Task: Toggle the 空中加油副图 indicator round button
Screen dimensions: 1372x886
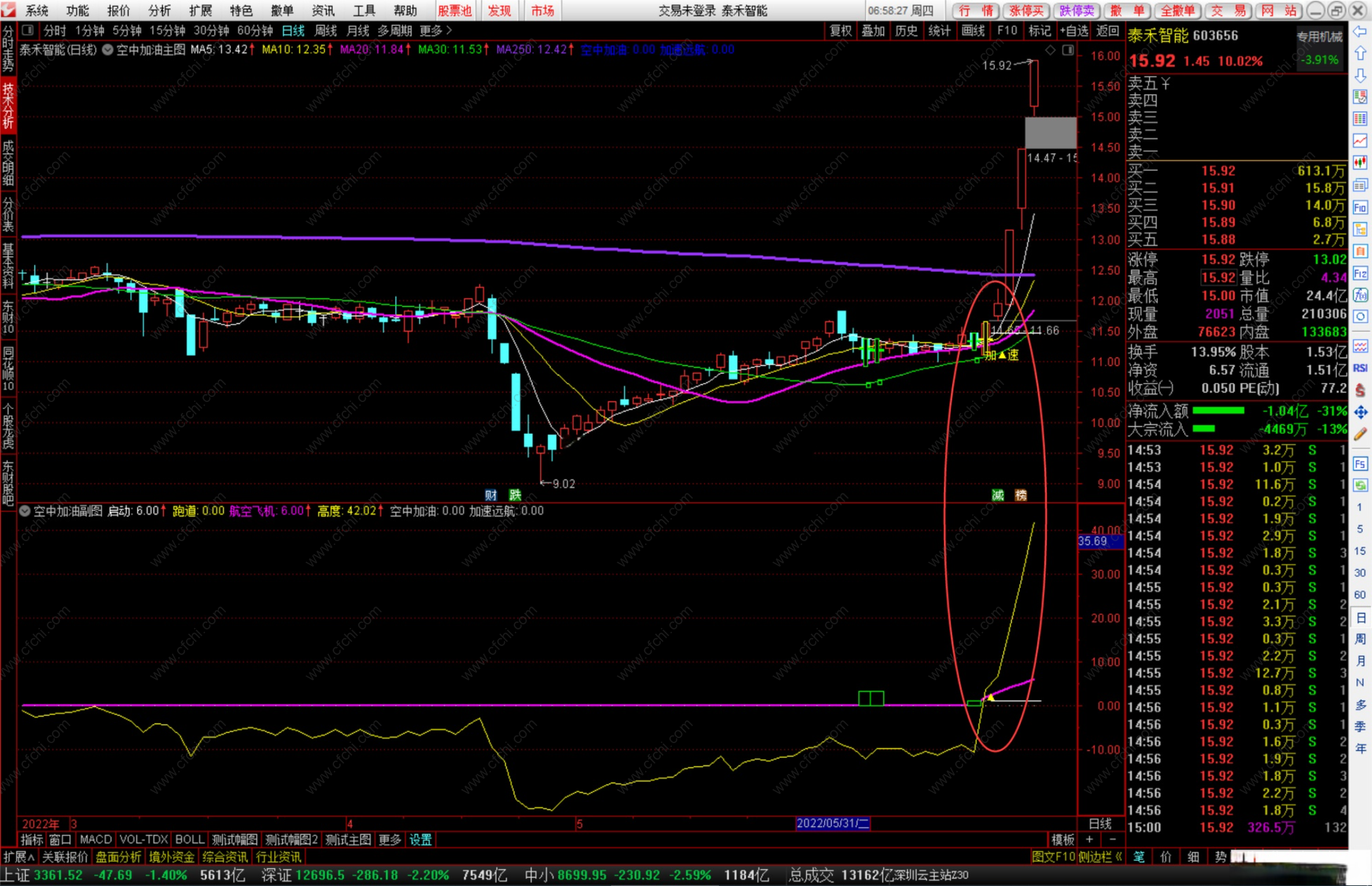Action: point(25,511)
